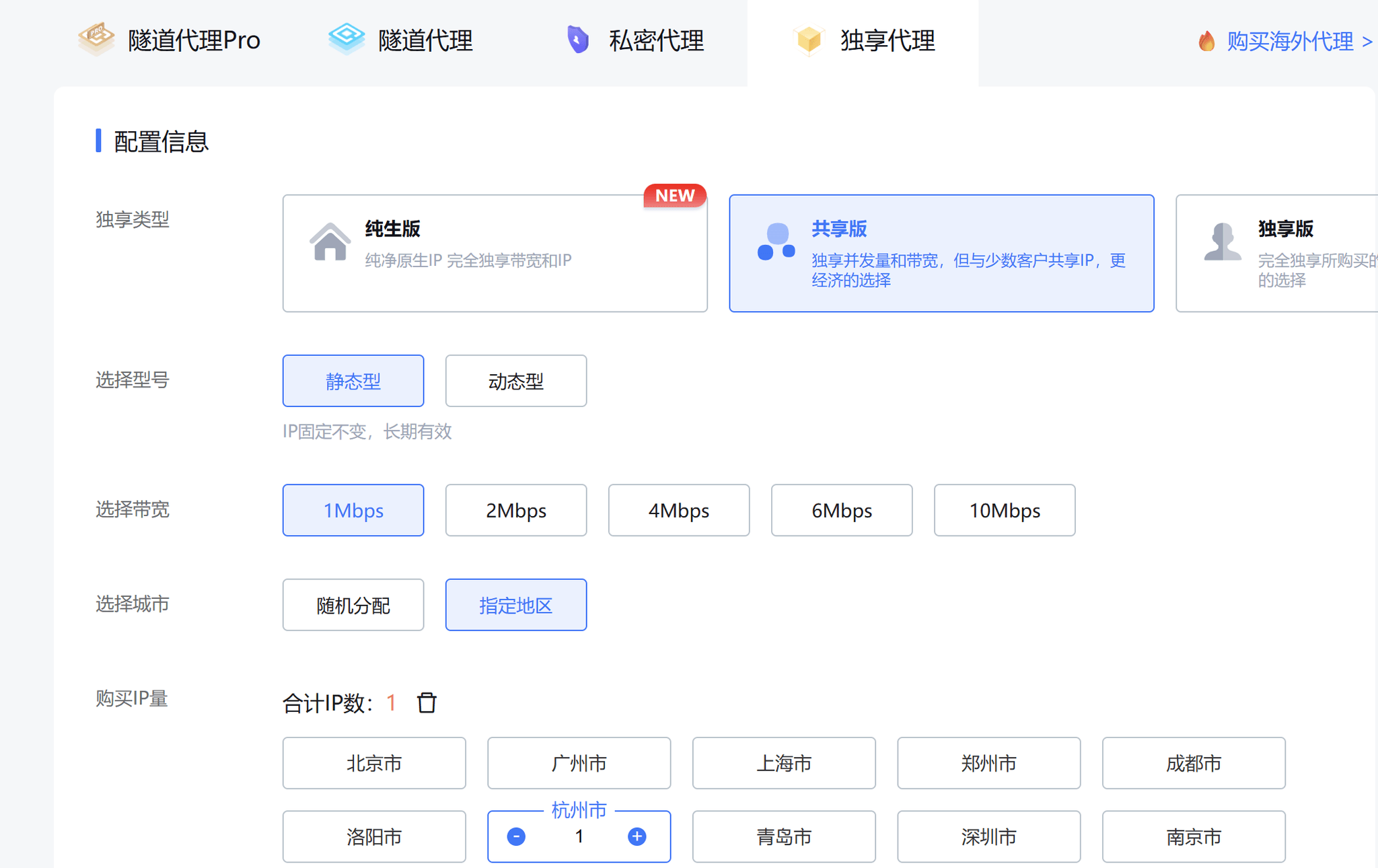Viewport: 1378px width, 868px height.
Task: Choose the 共享版 type card
Action: coord(941,253)
